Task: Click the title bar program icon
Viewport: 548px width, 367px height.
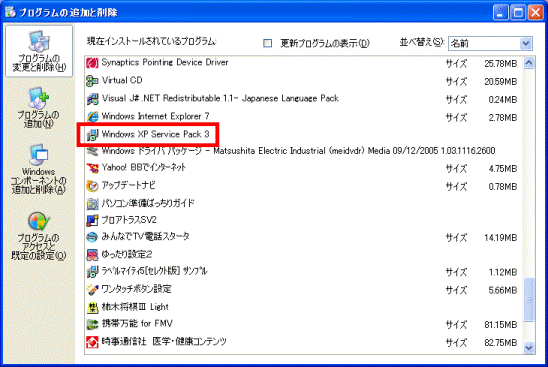Action: (x=10, y=12)
